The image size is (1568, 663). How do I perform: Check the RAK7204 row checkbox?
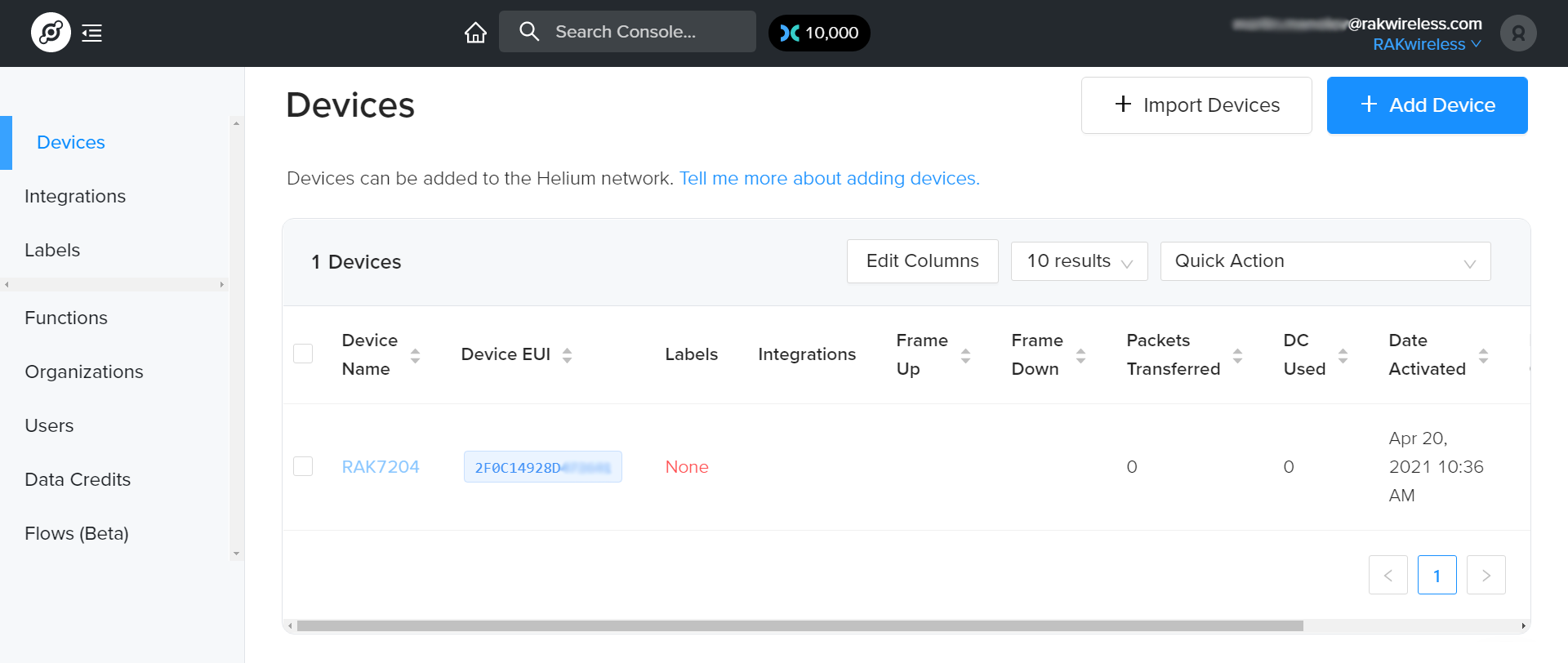[x=303, y=466]
